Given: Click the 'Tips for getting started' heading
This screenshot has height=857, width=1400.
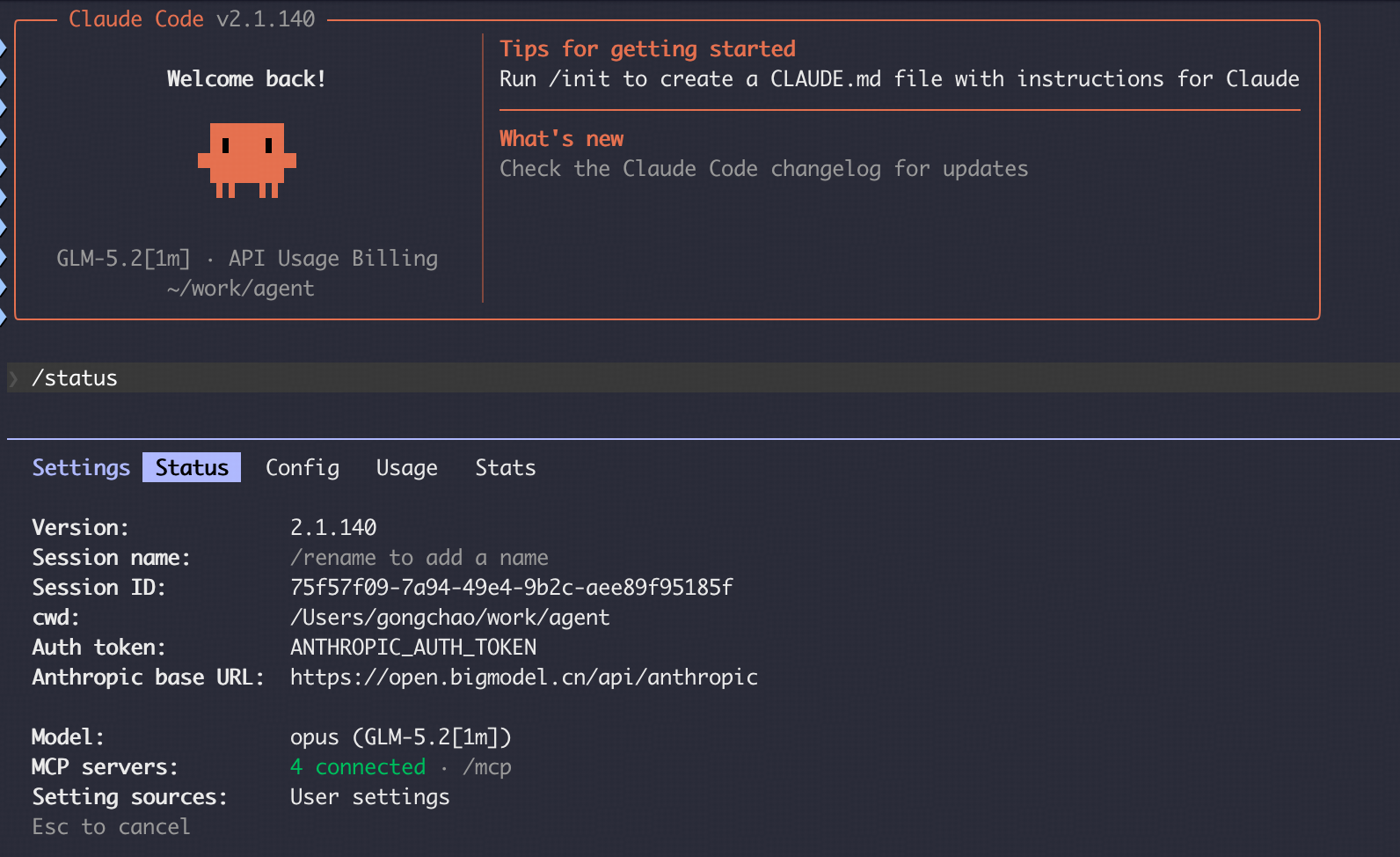Looking at the screenshot, I should [647, 48].
